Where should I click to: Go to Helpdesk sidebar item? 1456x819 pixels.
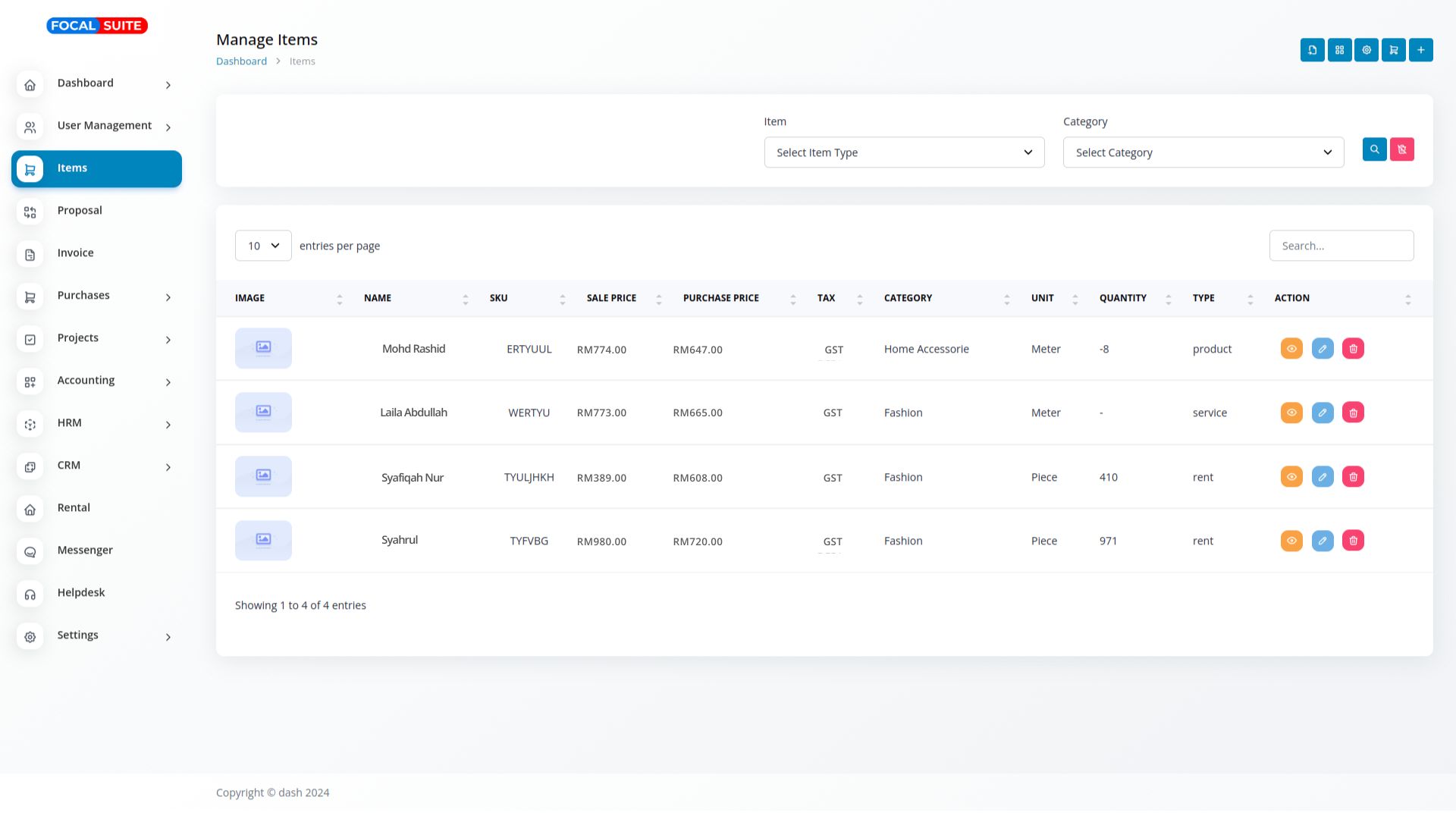pos(81,593)
